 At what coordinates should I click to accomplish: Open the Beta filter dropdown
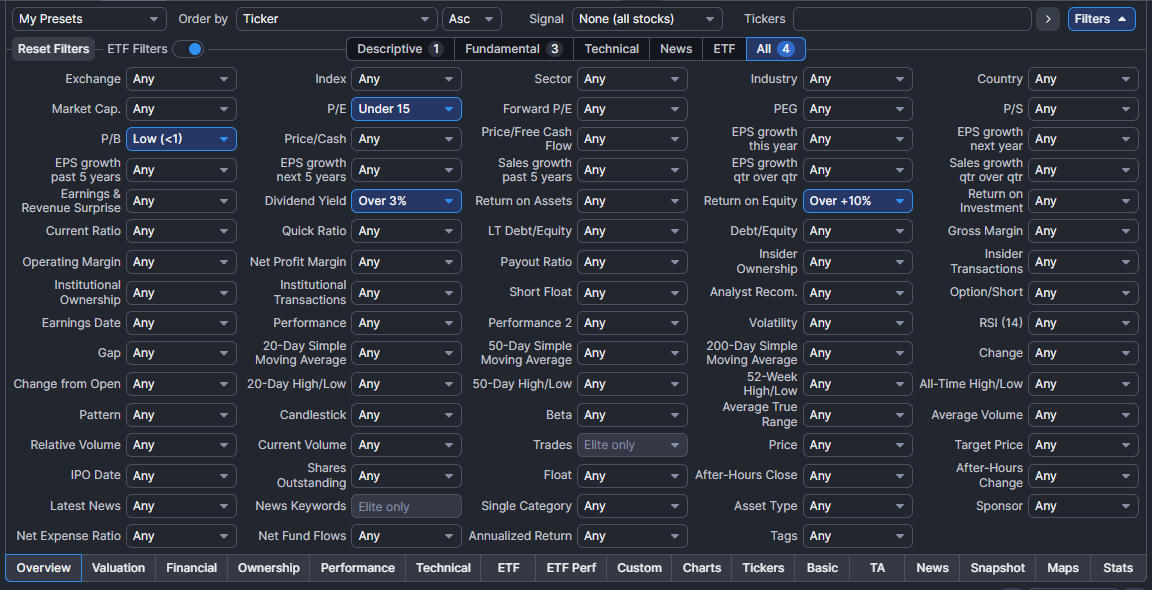click(633, 415)
